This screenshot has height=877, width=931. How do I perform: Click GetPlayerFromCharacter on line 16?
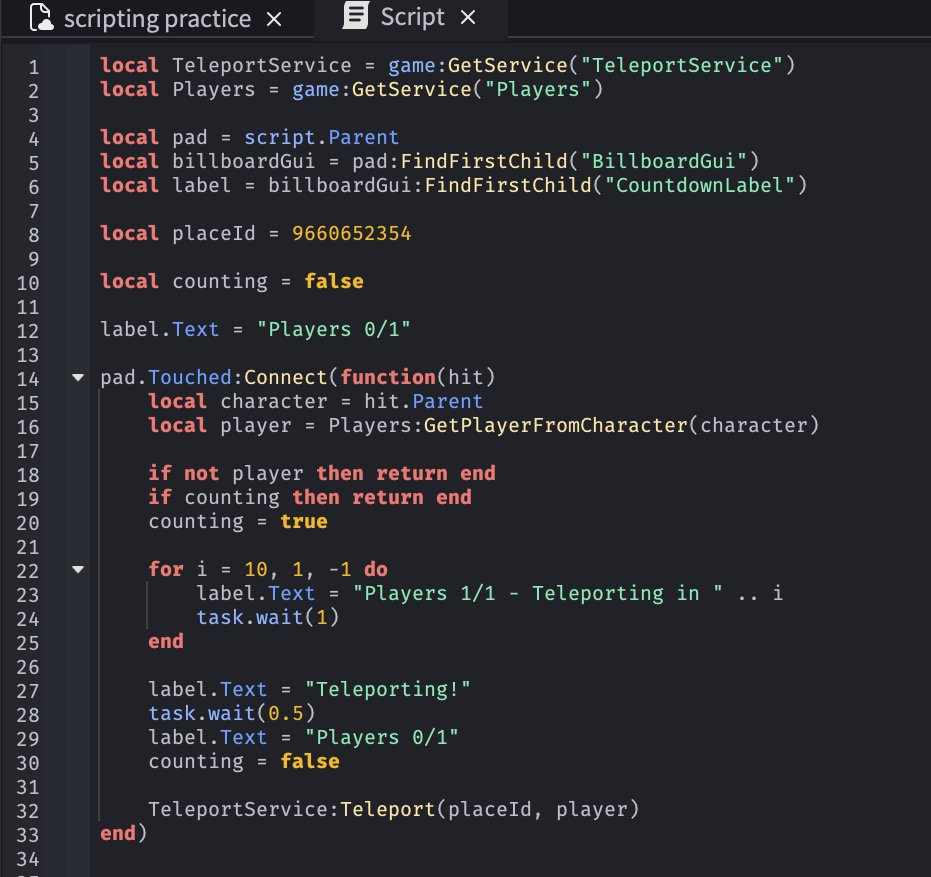555,425
